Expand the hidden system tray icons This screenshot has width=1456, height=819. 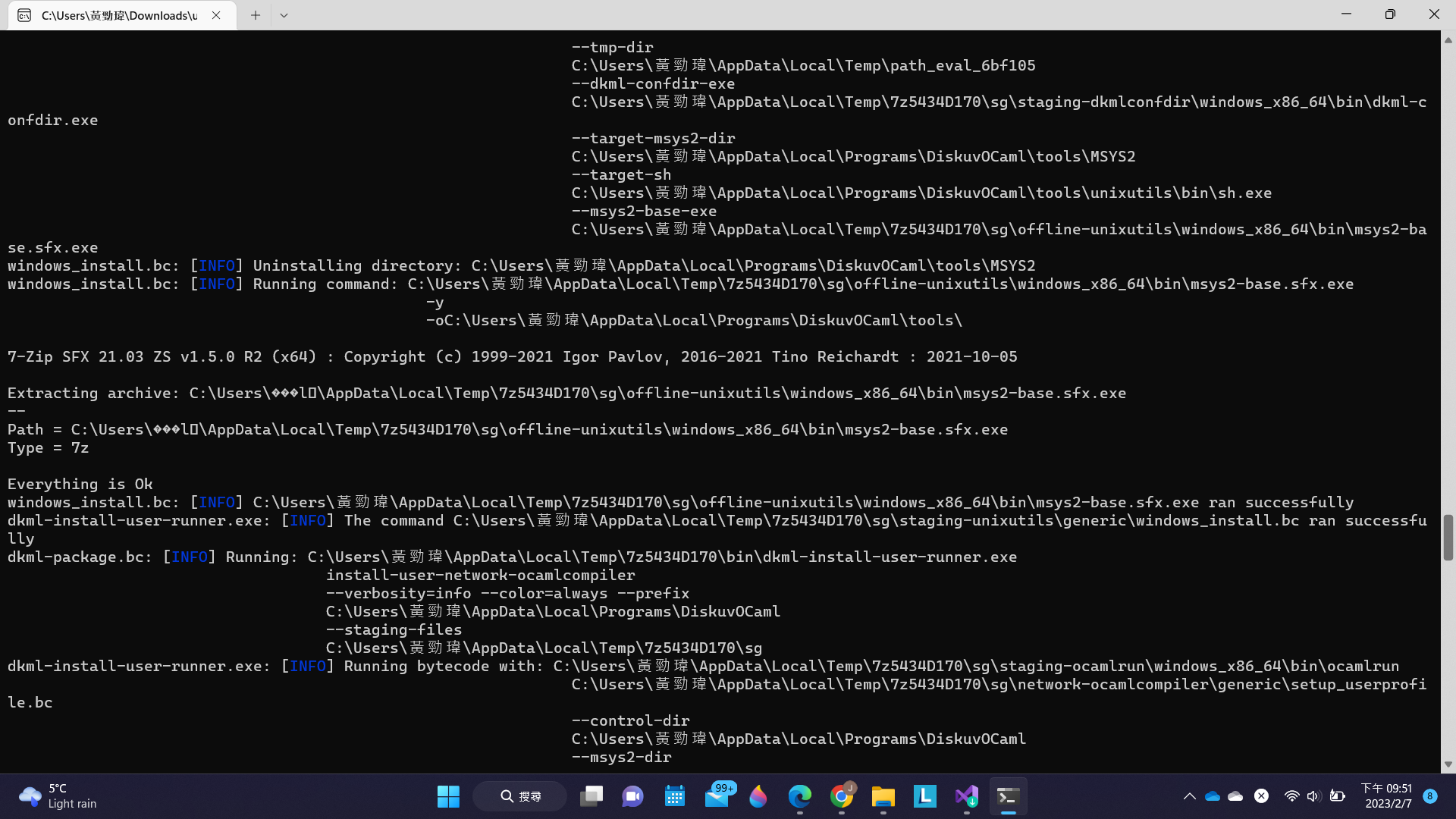click(1189, 796)
